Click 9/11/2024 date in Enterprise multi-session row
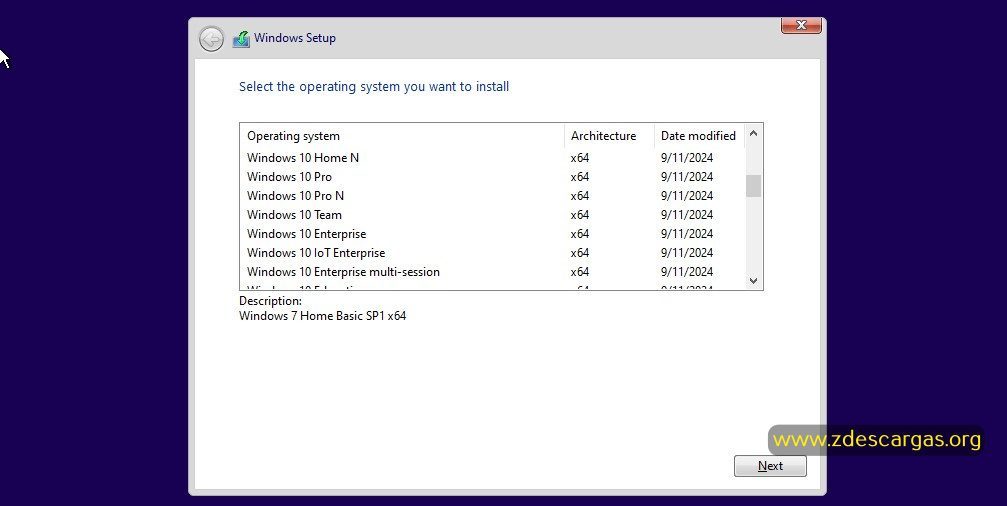Image resolution: width=1007 pixels, height=506 pixels. [687, 272]
